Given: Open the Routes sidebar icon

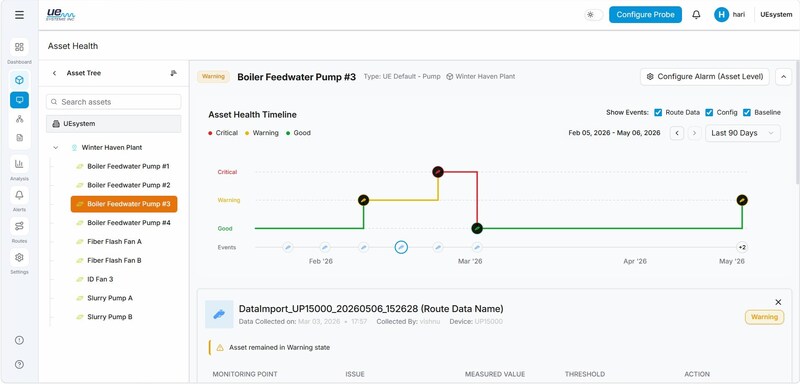Looking at the screenshot, I should (x=19, y=226).
